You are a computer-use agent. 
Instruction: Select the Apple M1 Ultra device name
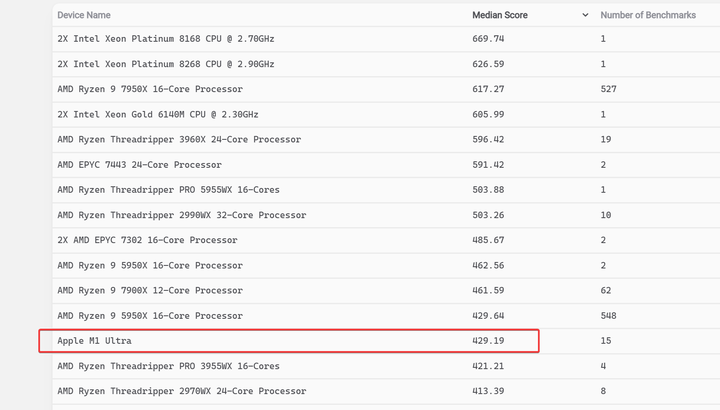click(95, 341)
